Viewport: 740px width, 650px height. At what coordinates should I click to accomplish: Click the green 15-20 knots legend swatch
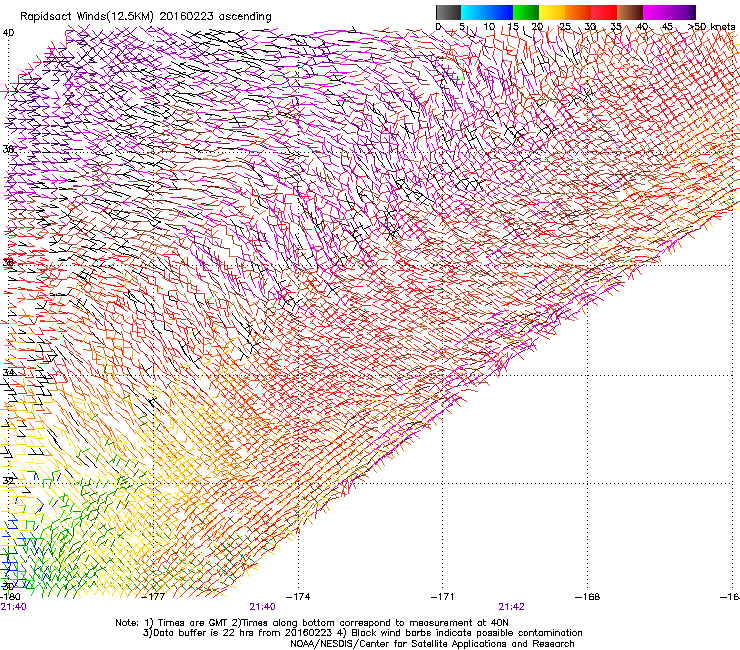click(x=526, y=12)
